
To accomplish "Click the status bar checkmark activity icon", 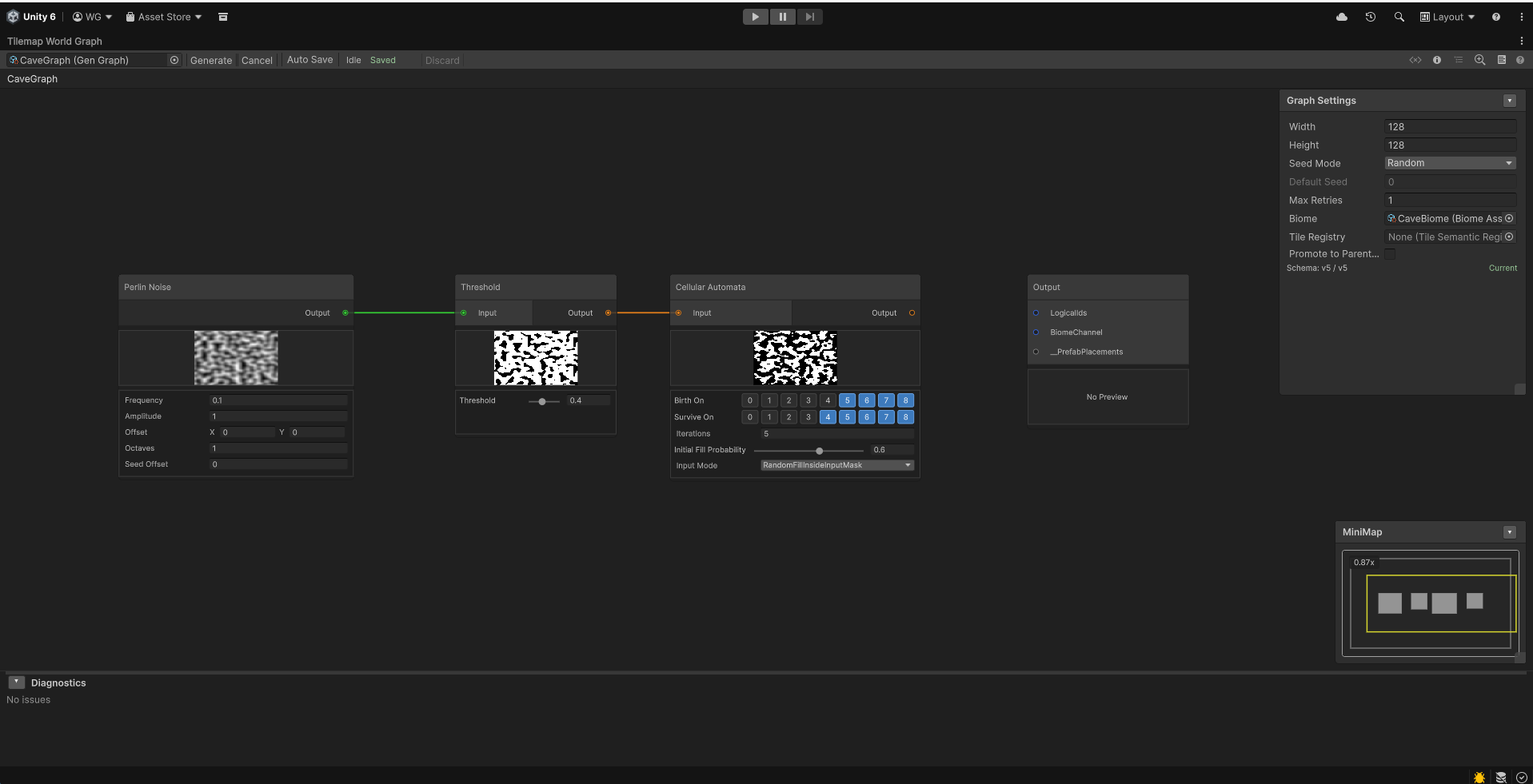I will [x=1522, y=777].
